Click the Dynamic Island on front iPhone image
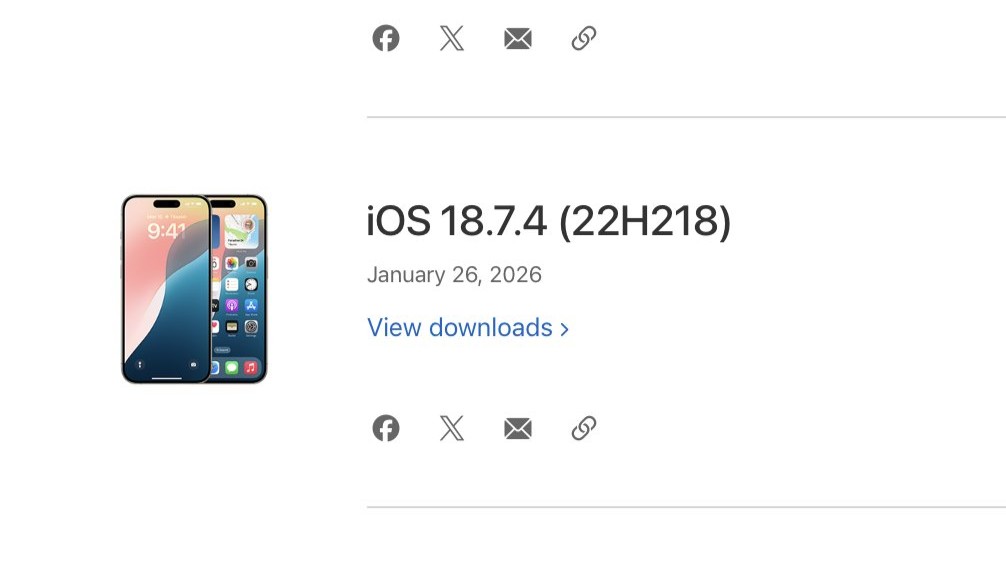1006x566 pixels. pyautogui.click(x=166, y=205)
